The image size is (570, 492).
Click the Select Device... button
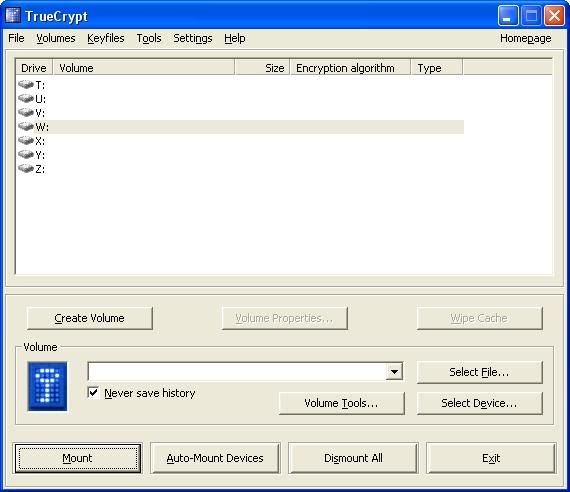click(x=479, y=403)
